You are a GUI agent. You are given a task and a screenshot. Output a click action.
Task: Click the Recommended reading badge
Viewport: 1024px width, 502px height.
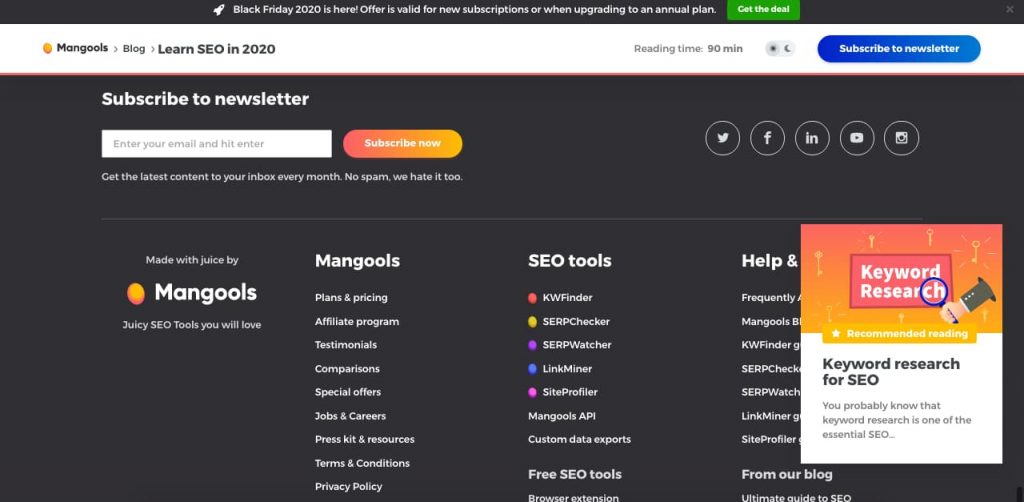(899, 334)
